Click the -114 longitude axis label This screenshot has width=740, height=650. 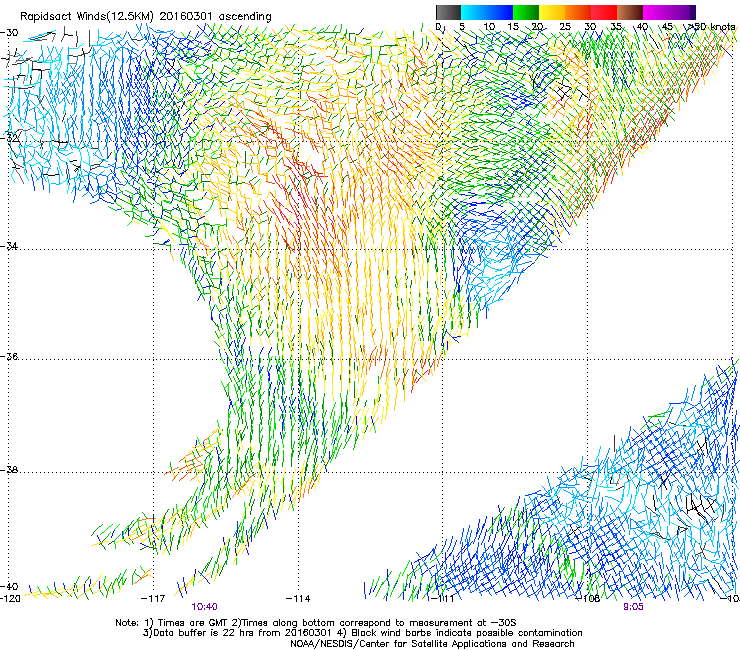[298, 599]
